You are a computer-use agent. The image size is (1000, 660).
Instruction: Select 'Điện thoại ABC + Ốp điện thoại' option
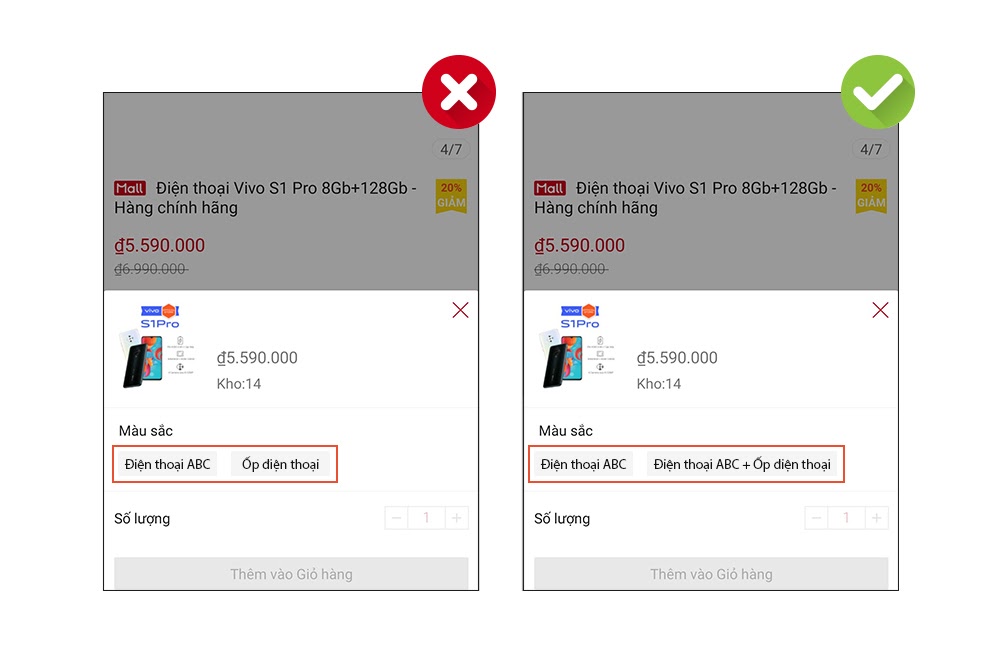point(742,464)
